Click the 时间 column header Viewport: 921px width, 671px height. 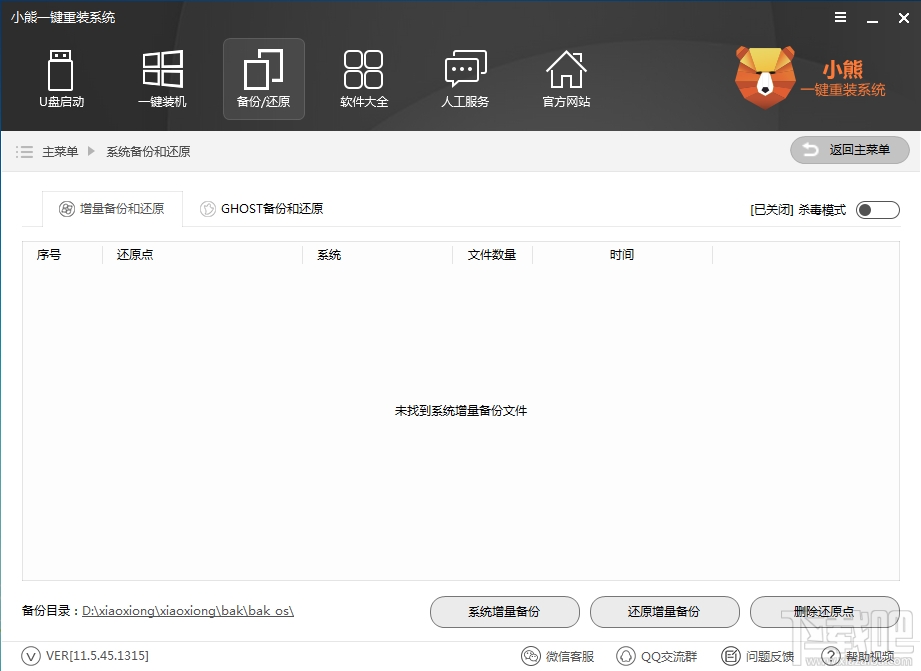click(622, 254)
